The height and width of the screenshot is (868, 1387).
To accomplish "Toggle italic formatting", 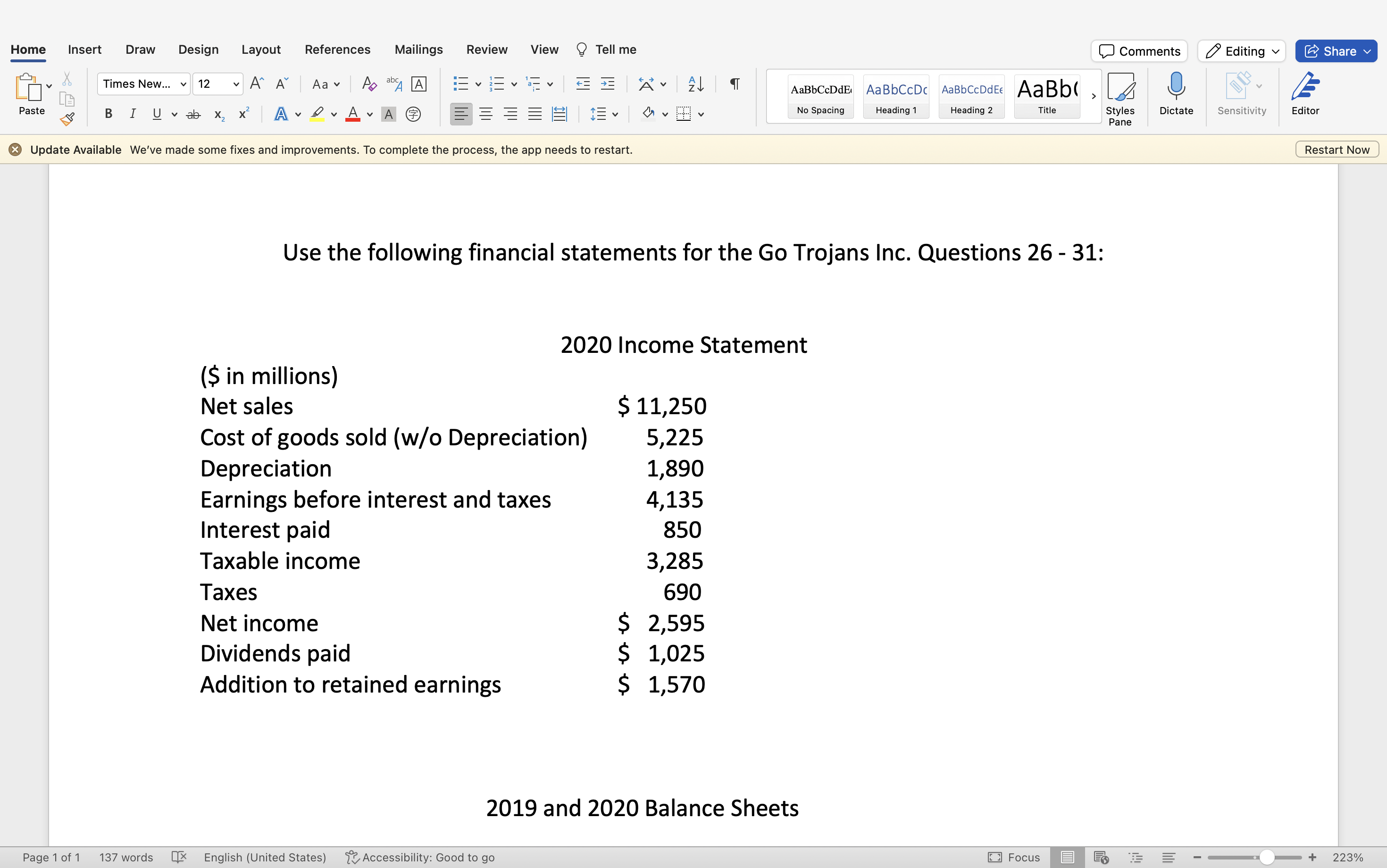I will click(x=133, y=114).
